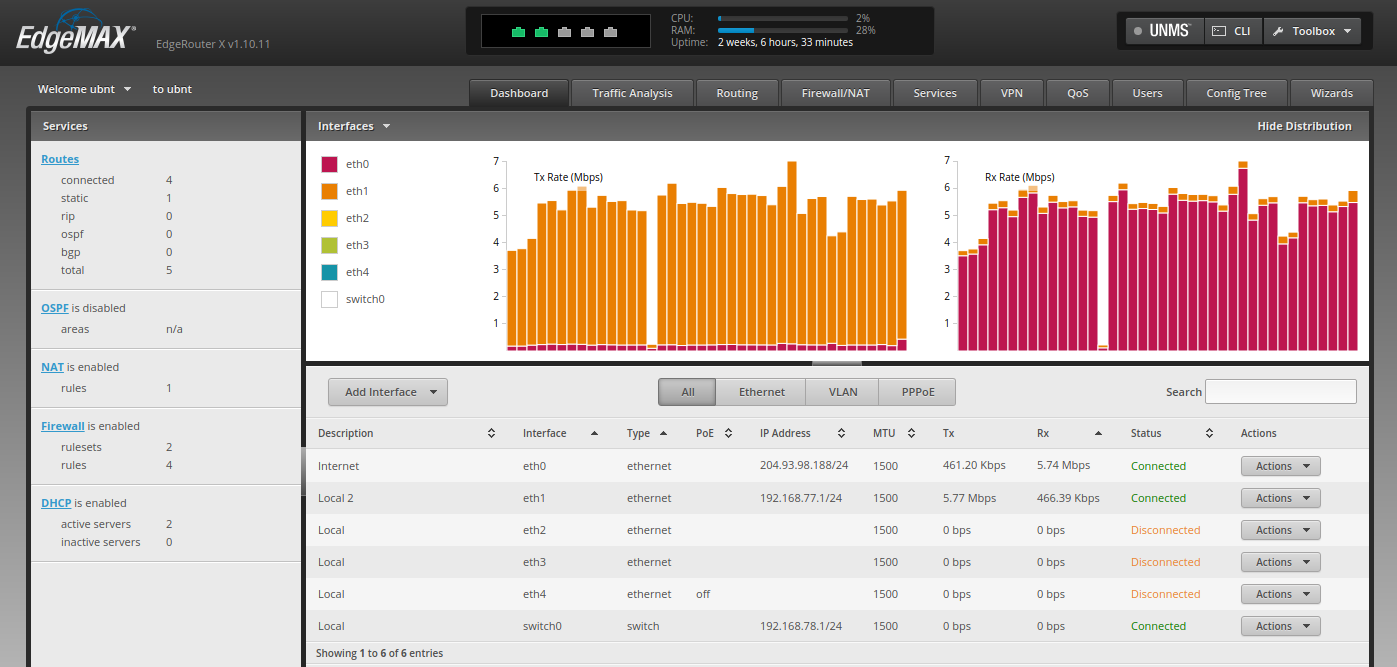Click first green port icon in header
The width and height of the screenshot is (1397, 667).
coord(519,32)
